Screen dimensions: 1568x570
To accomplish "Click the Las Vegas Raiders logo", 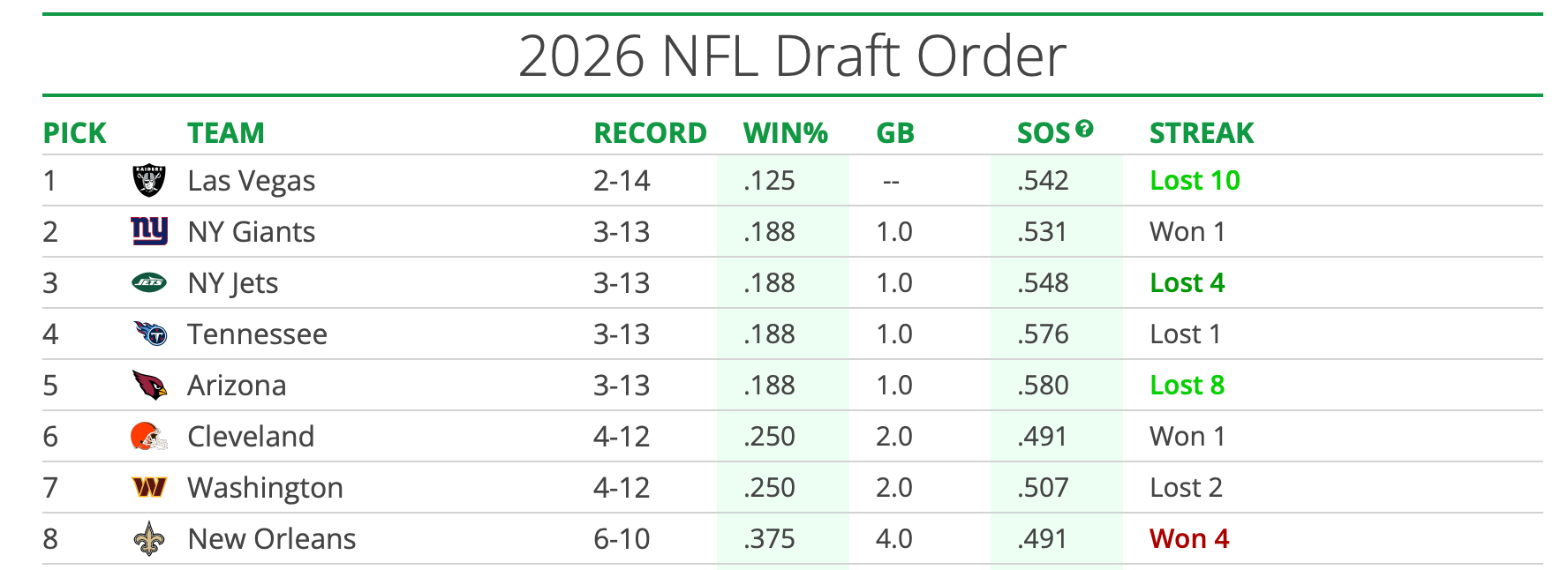I will 148,181.
